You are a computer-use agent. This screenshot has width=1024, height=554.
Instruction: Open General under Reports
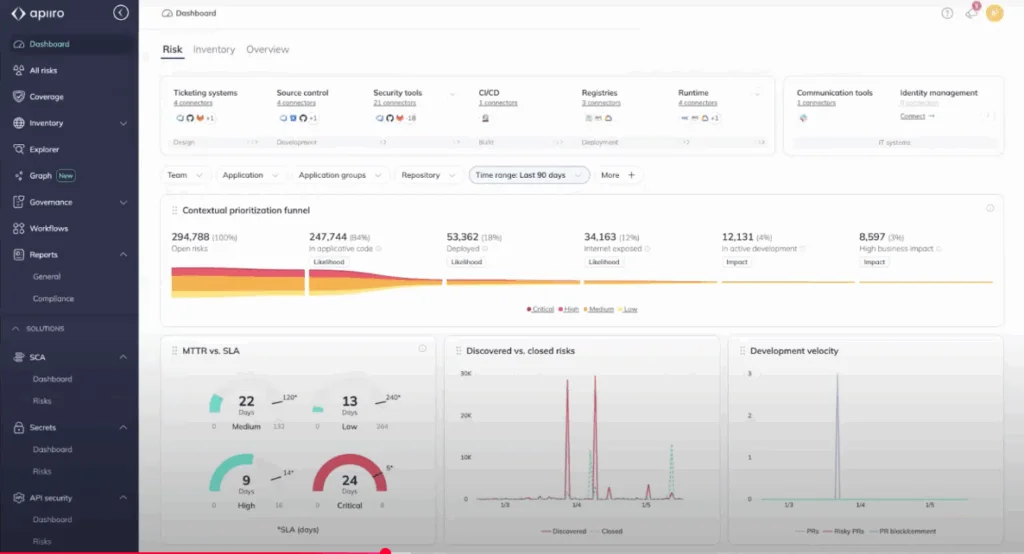[x=46, y=276]
